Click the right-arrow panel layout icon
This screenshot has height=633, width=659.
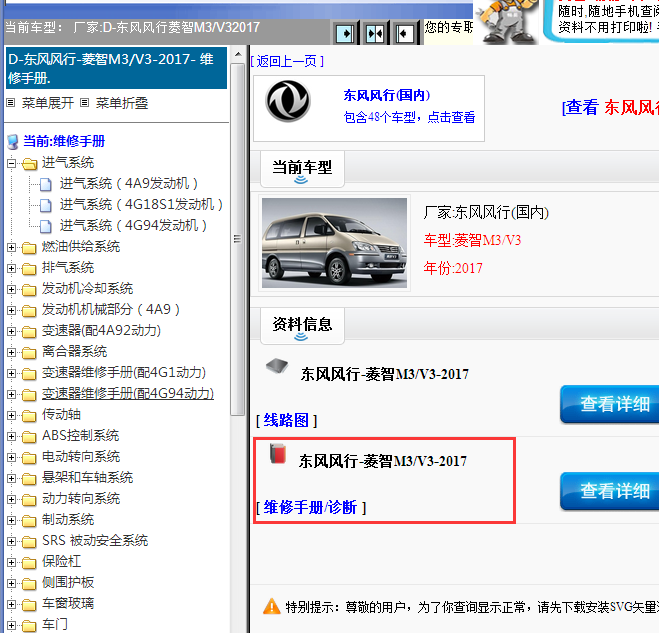click(x=345, y=33)
